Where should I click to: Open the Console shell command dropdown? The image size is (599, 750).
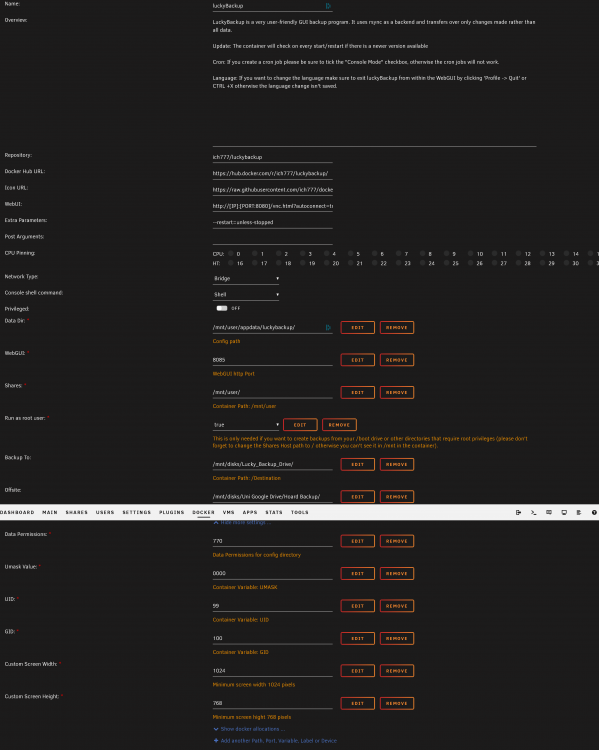coord(246,295)
